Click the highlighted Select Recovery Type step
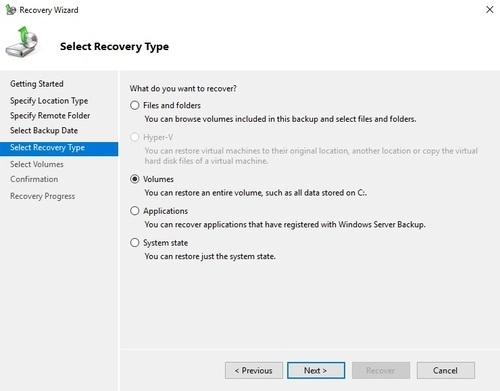This screenshot has width=500, height=391. point(59,149)
